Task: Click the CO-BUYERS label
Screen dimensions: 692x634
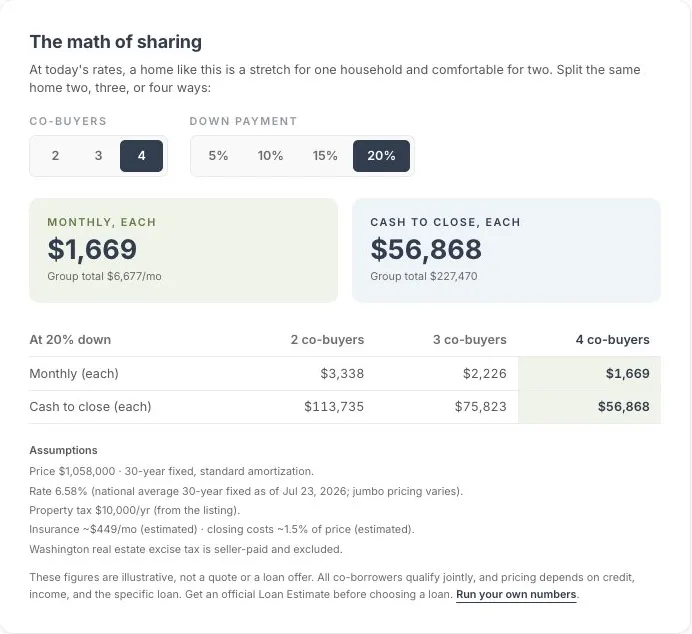Action: 68,121
